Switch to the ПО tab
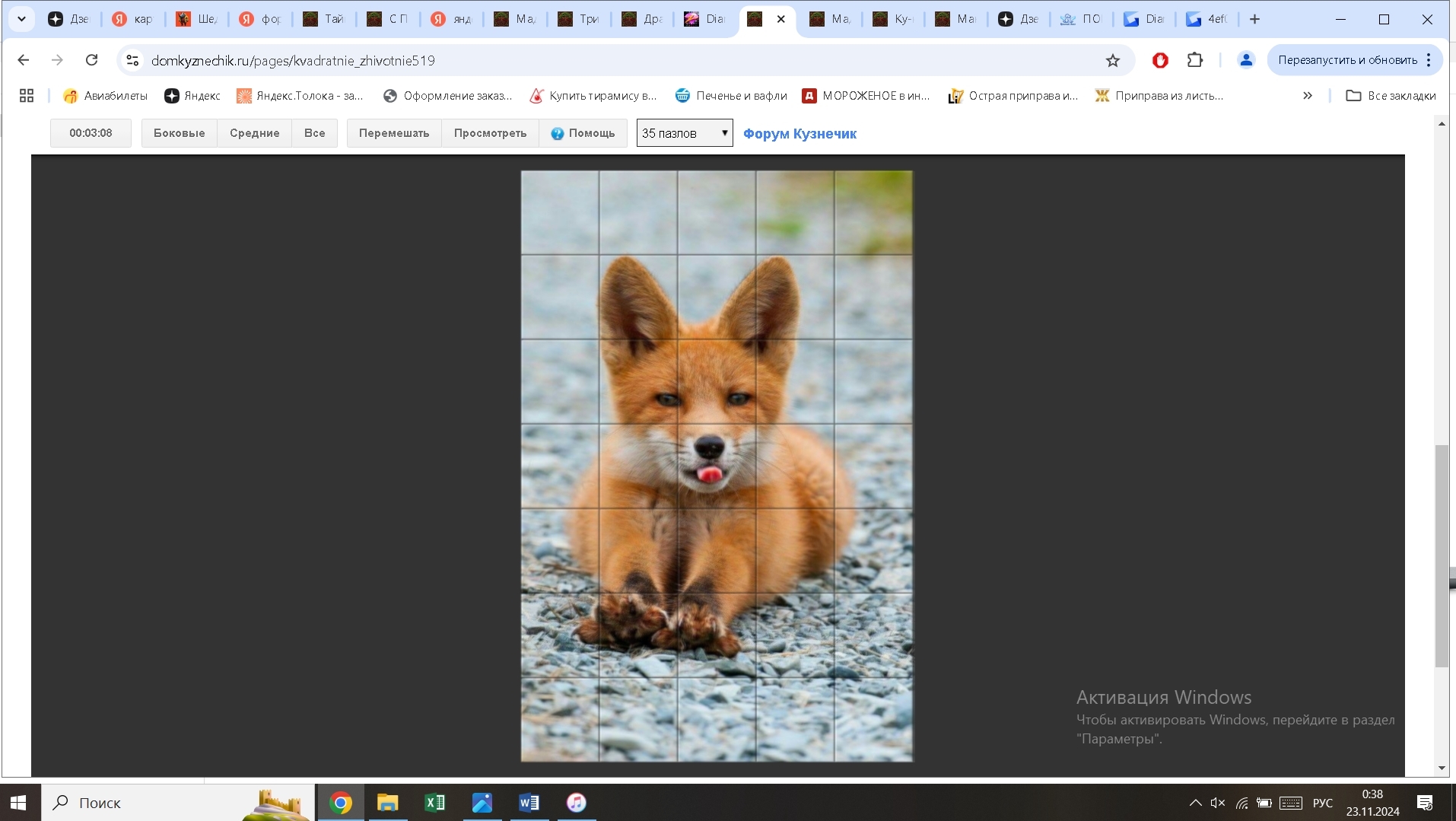 (1081, 19)
